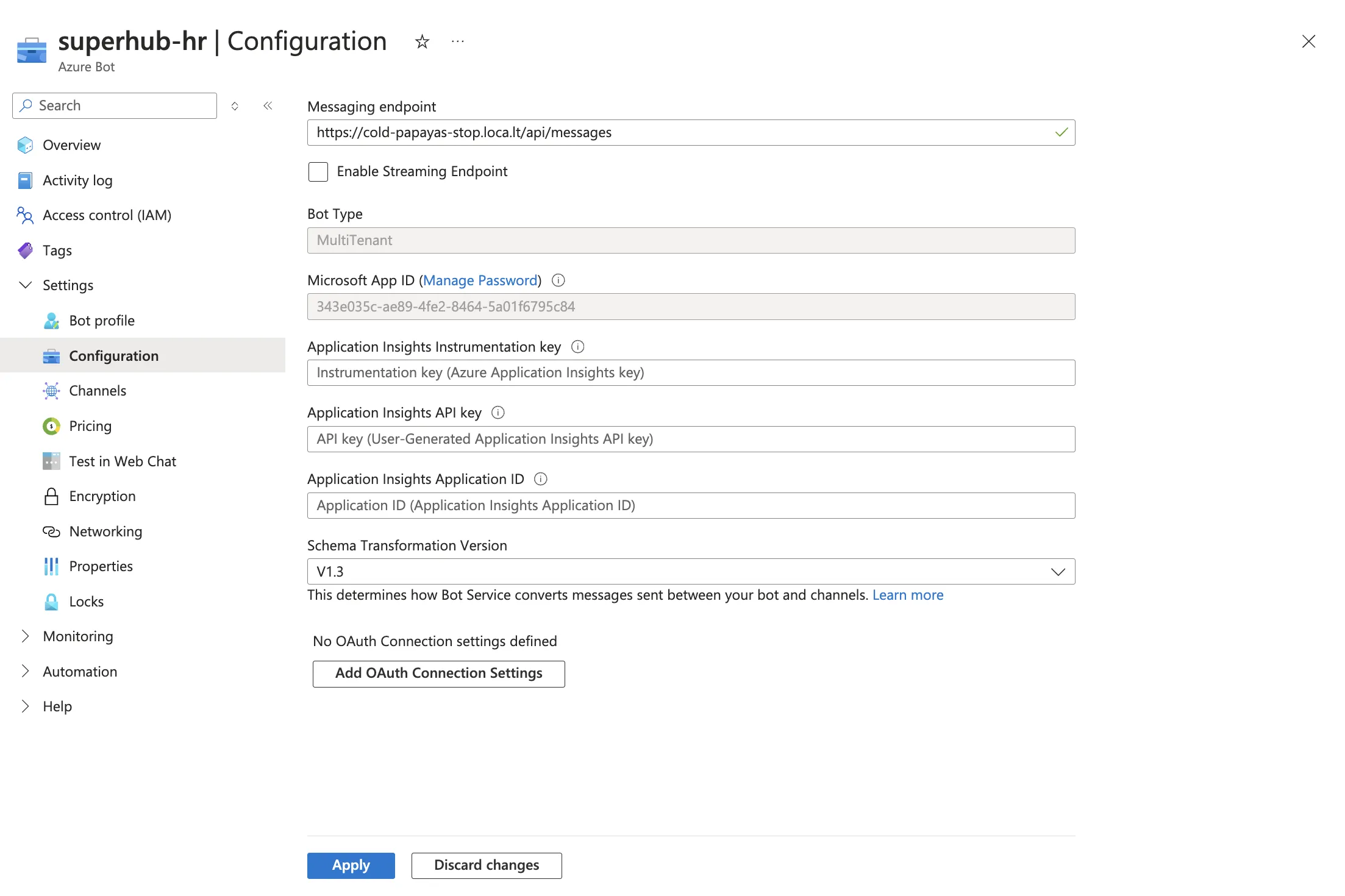Favorite this resource with the star icon
The height and width of the screenshot is (896, 1345).
[422, 42]
